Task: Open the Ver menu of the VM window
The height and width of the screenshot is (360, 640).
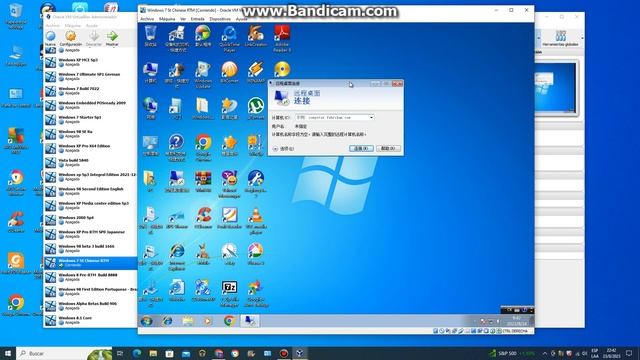Action: click(183, 19)
